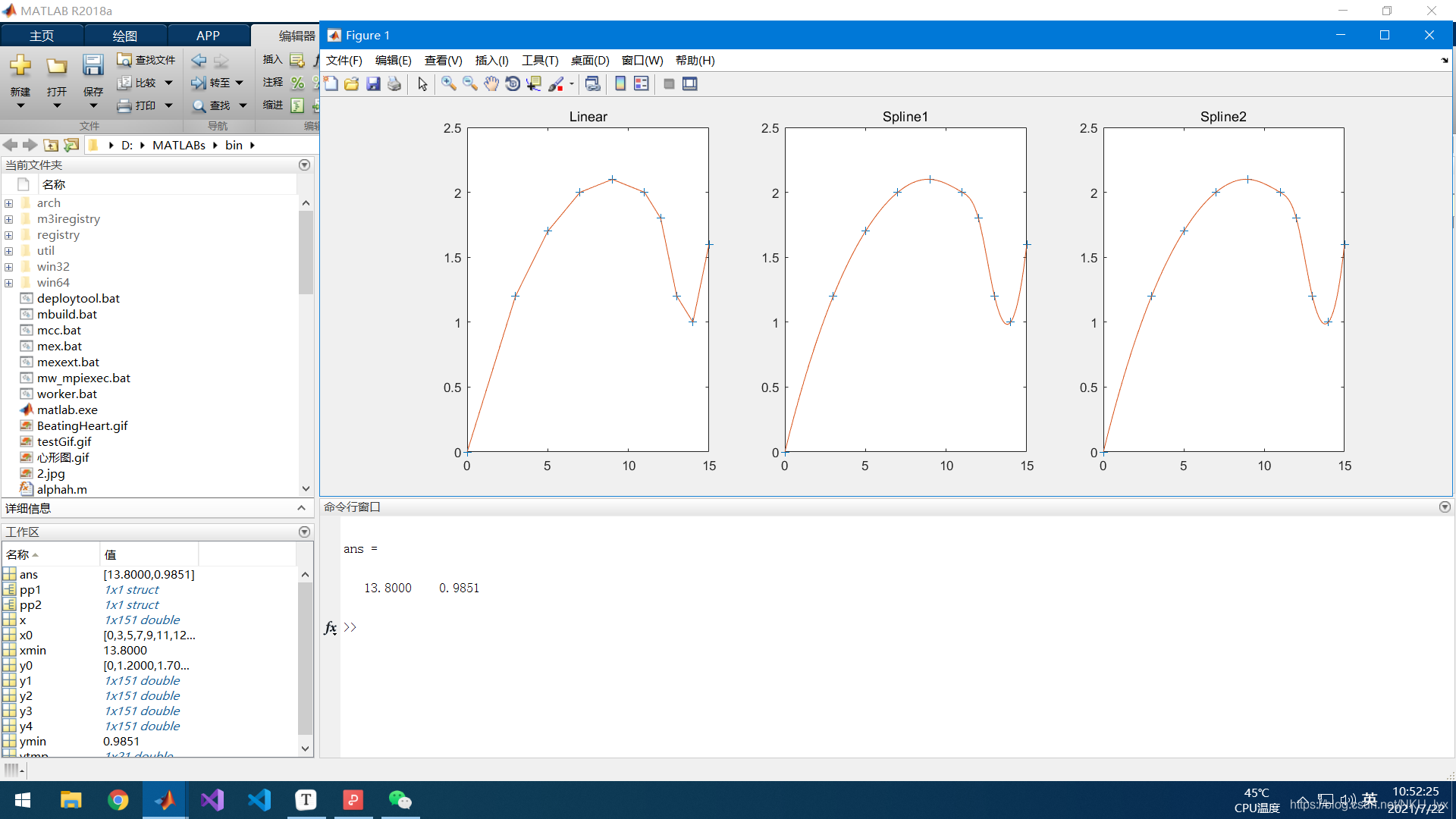Viewport: 1456px width, 819px height.
Task: Expand the win64 folder tree node
Action: [x=9, y=283]
